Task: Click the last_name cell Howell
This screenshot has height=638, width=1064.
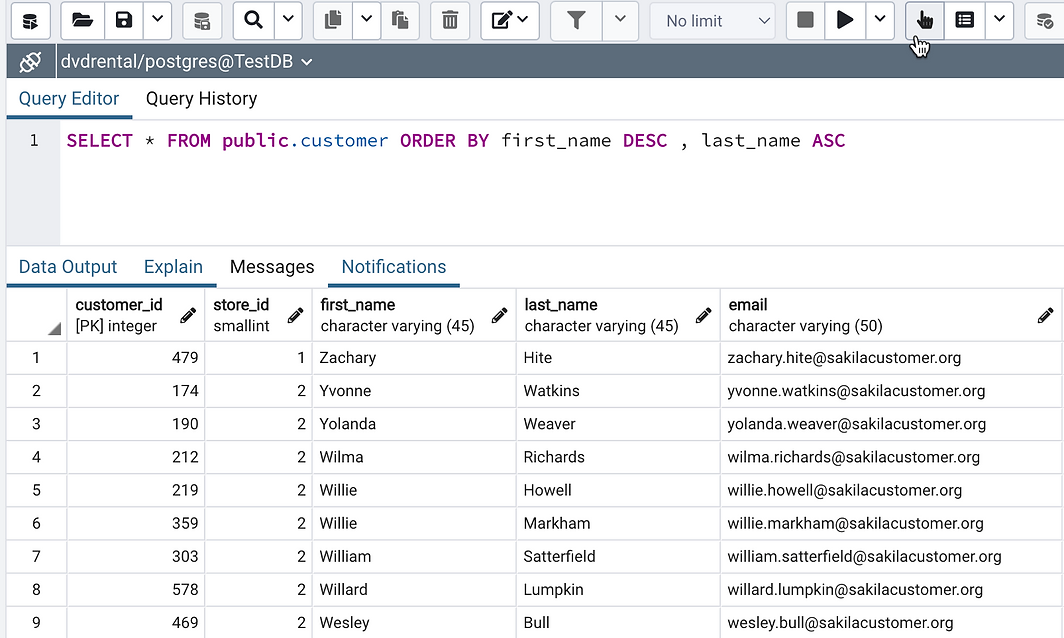Action: pos(618,490)
